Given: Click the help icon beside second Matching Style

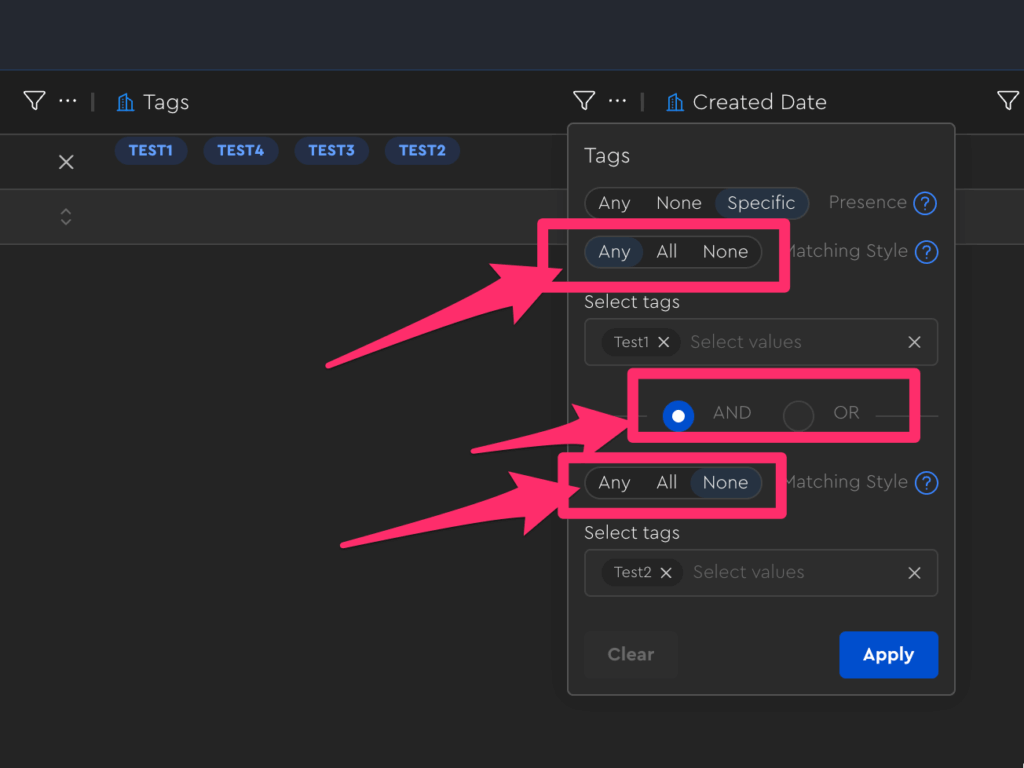Looking at the screenshot, I should tap(926, 483).
